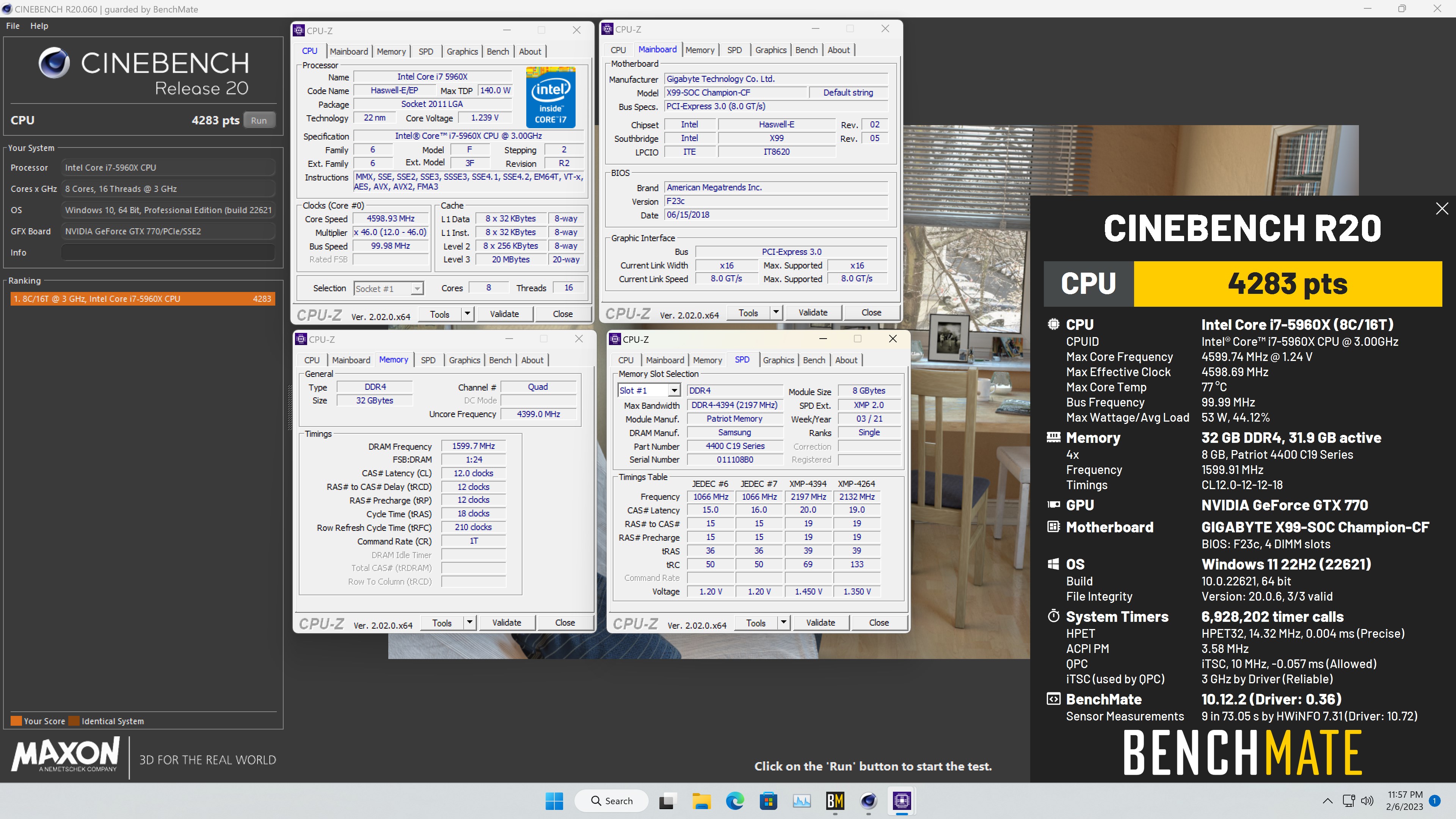This screenshot has width=1456, height=819.
Task: Open network settings from the system tray
Action: (x=1349, y=800)
